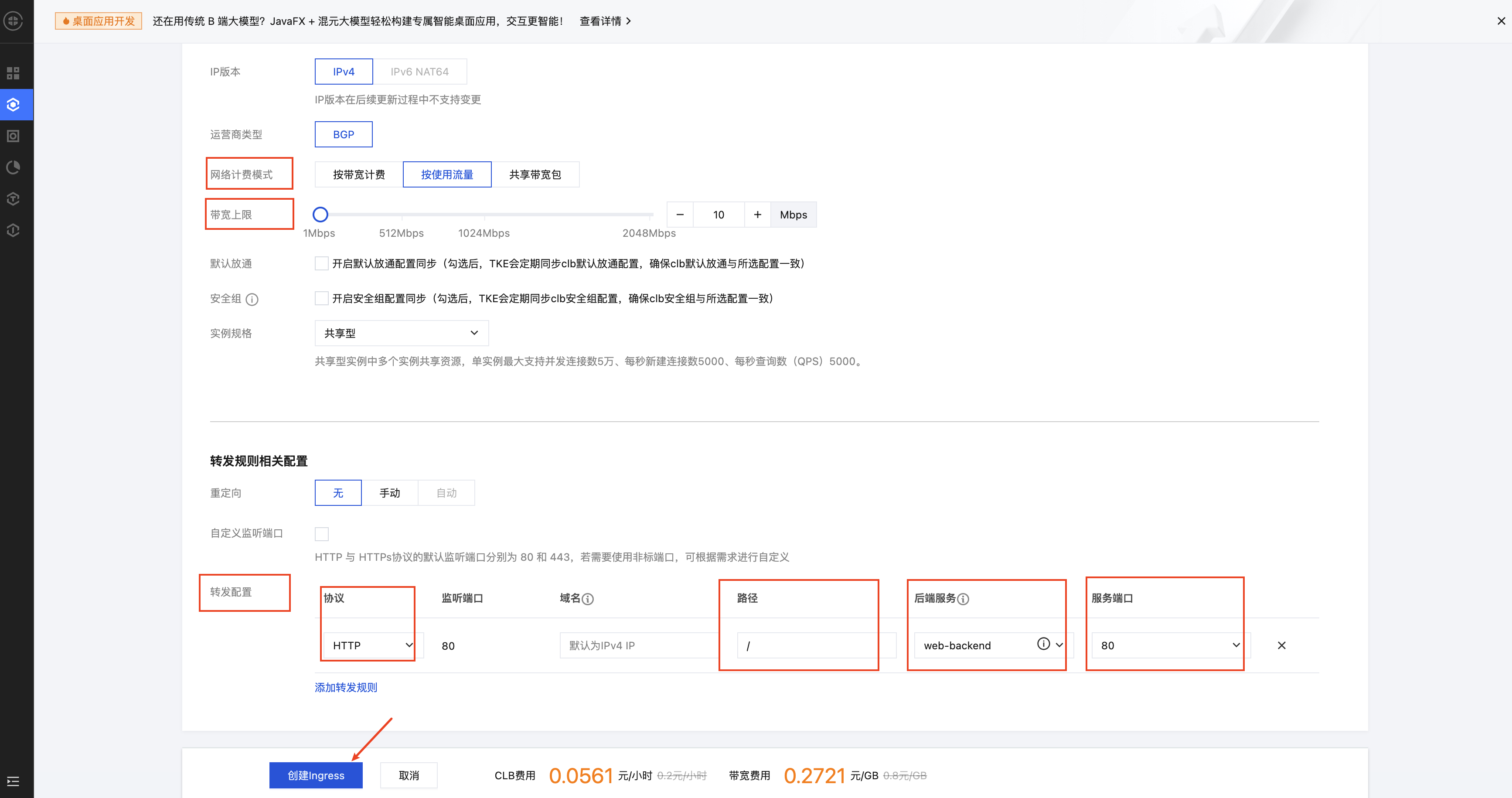Choose 共享带宽包 billing mode

tap(535, 174)
